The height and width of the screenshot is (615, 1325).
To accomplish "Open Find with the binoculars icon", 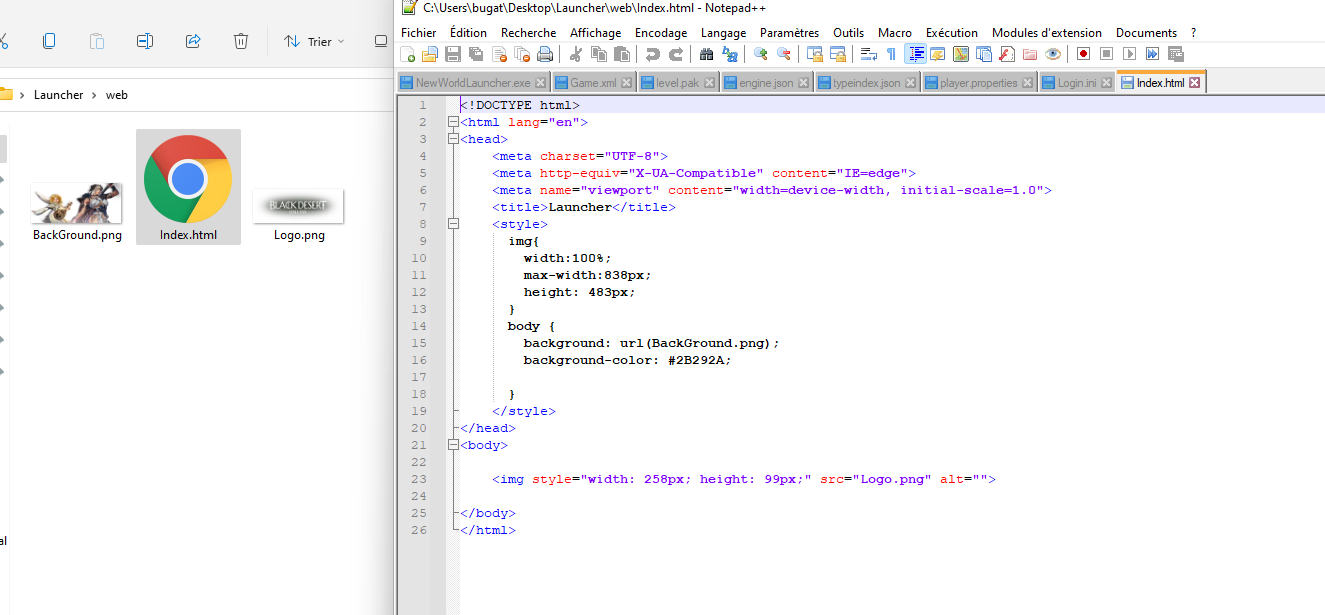I will pyautogui.click(x=706, y=54).
